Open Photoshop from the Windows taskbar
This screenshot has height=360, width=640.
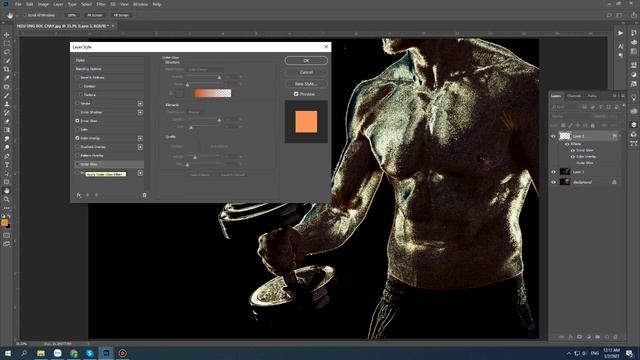click(x=106, y=353)
